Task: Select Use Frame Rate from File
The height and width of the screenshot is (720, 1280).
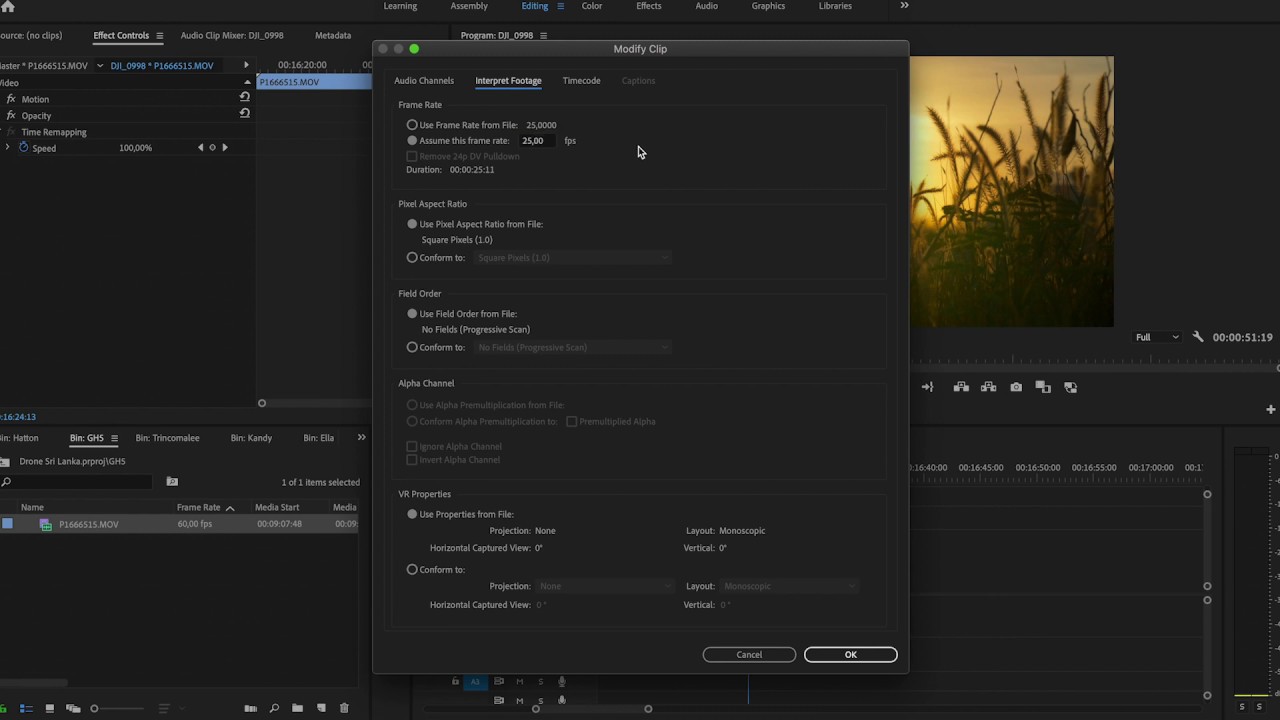Action: 412,124
